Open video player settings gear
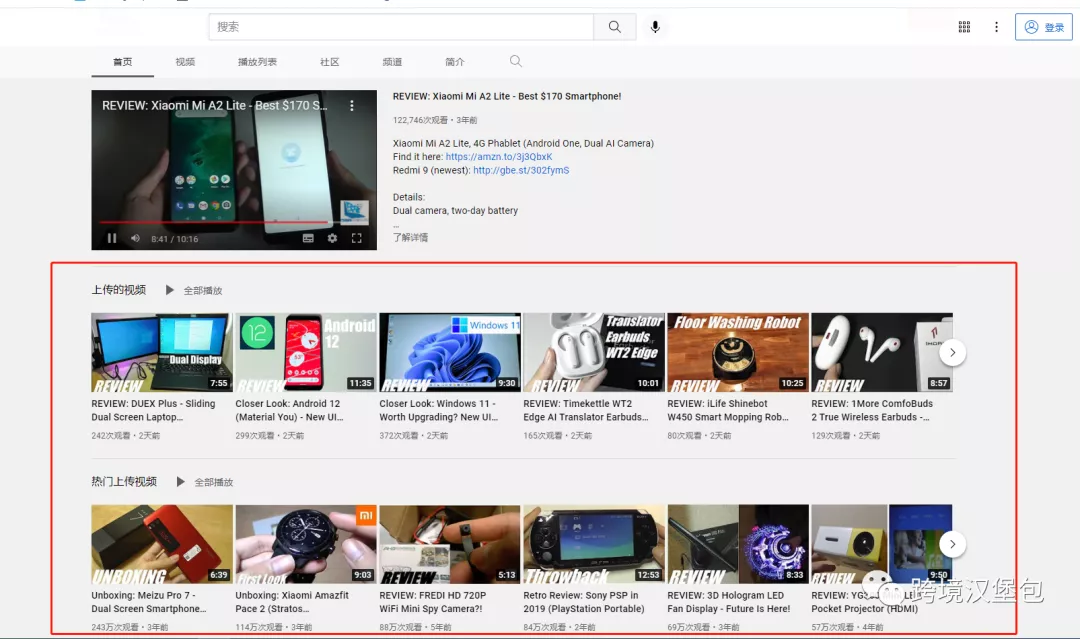The width and height of the screenshot is (1080, 639). (332, 238)
